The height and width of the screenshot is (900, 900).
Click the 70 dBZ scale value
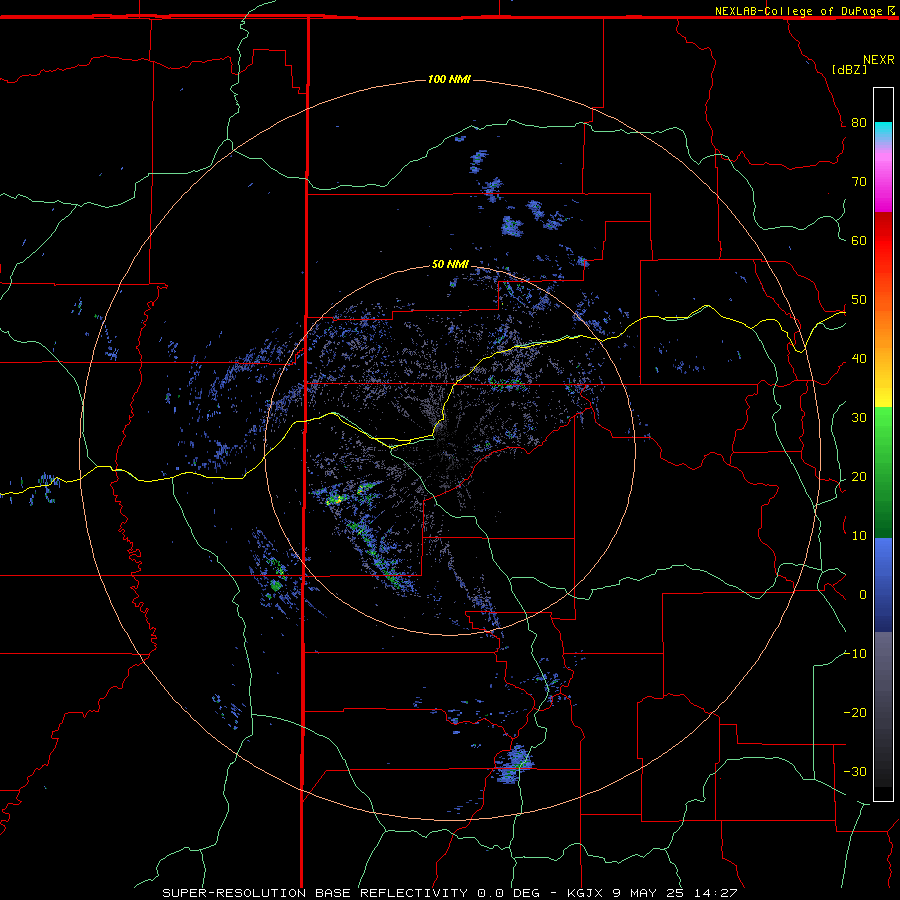point(859,182)
